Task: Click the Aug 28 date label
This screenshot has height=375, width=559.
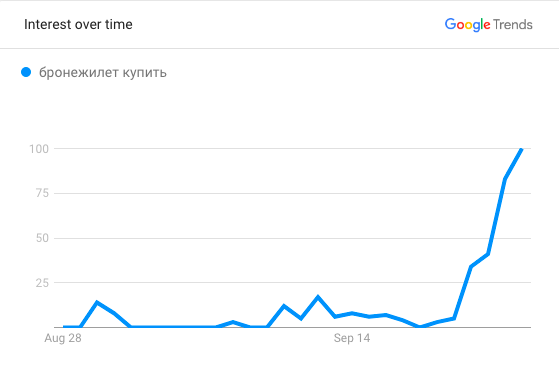Action: pyautogui.click(x=63, y=338)
